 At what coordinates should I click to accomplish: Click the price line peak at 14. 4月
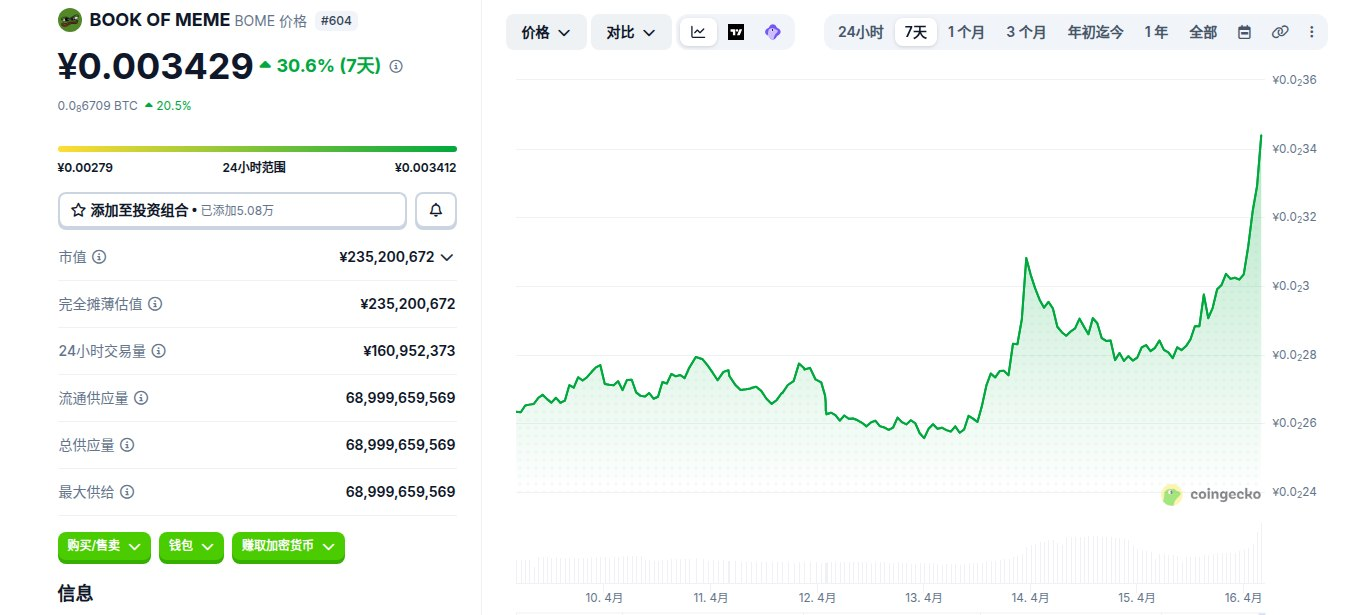tap(1026, 258)
